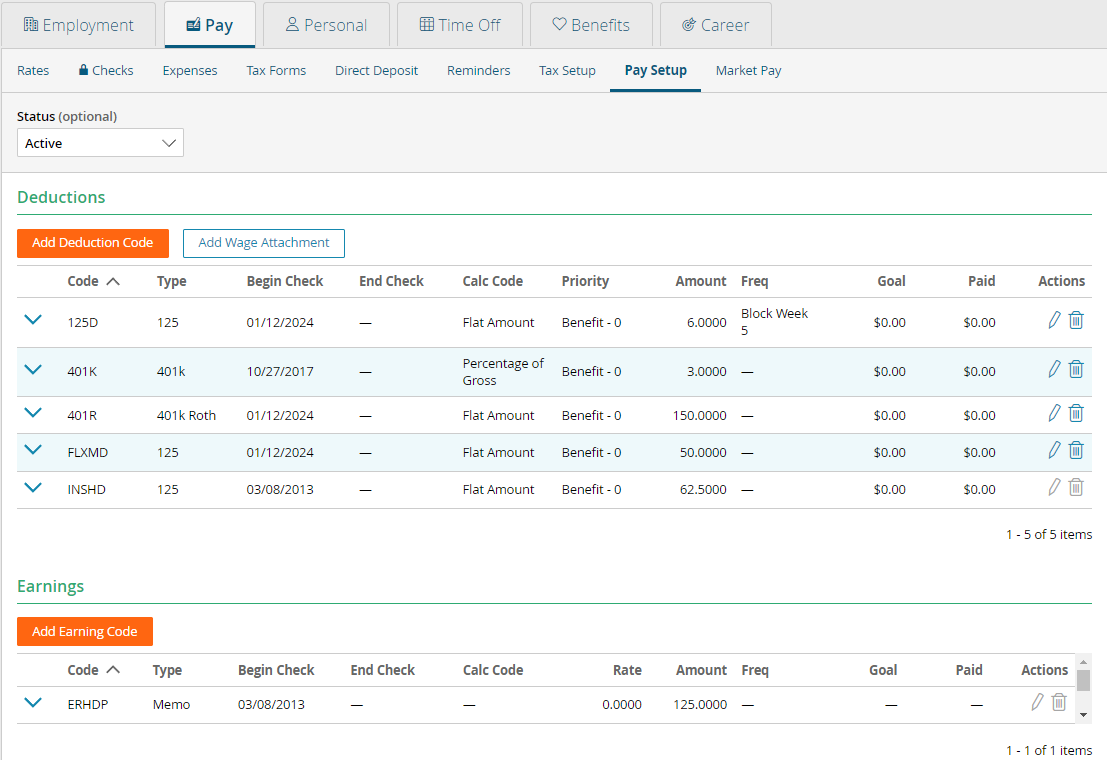Open the Status dropdown set to Active
This screenshot has height=760, width=1107.
point(100,143)
